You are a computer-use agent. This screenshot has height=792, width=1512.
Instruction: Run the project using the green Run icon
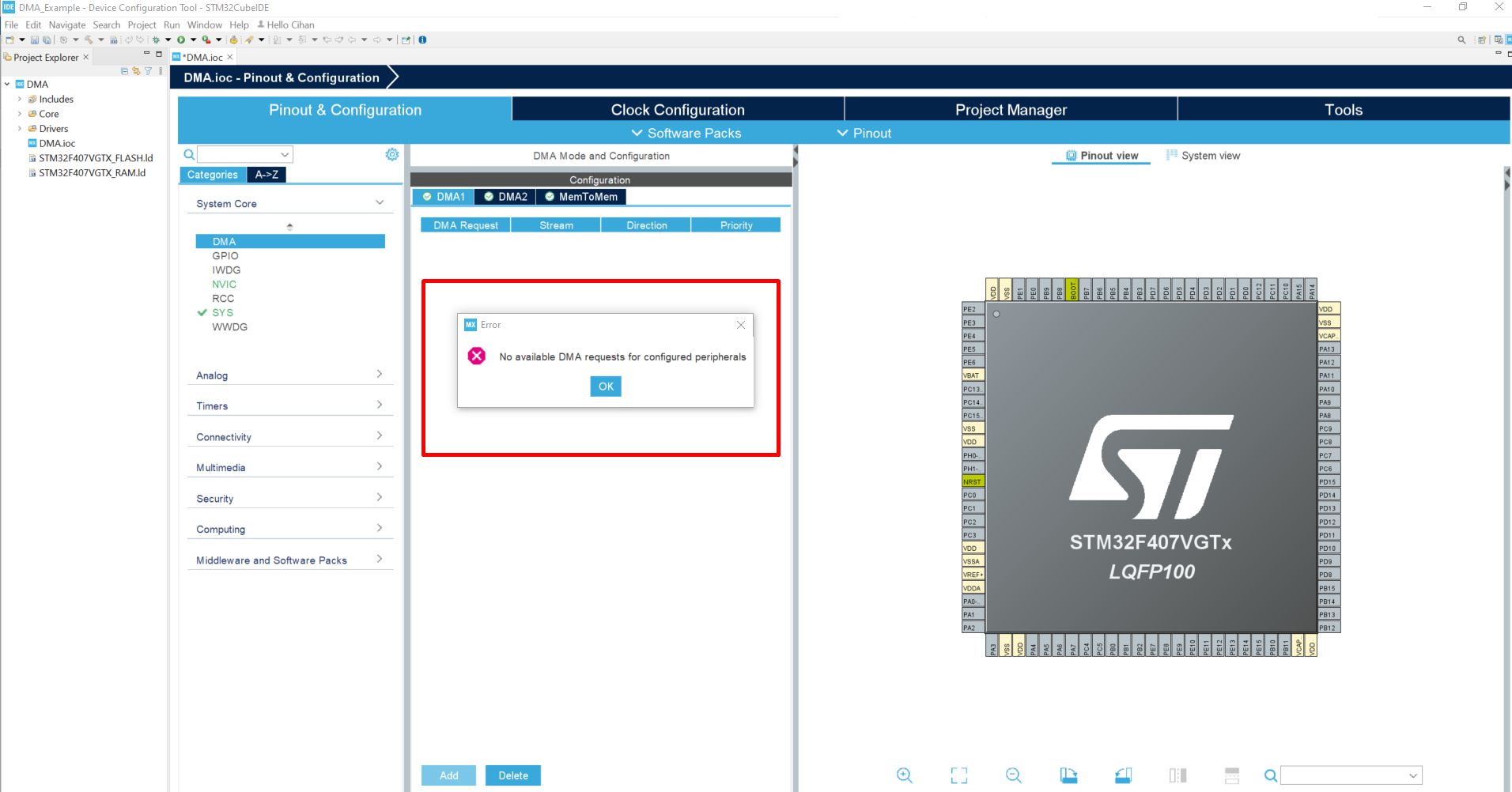point(181,40)
